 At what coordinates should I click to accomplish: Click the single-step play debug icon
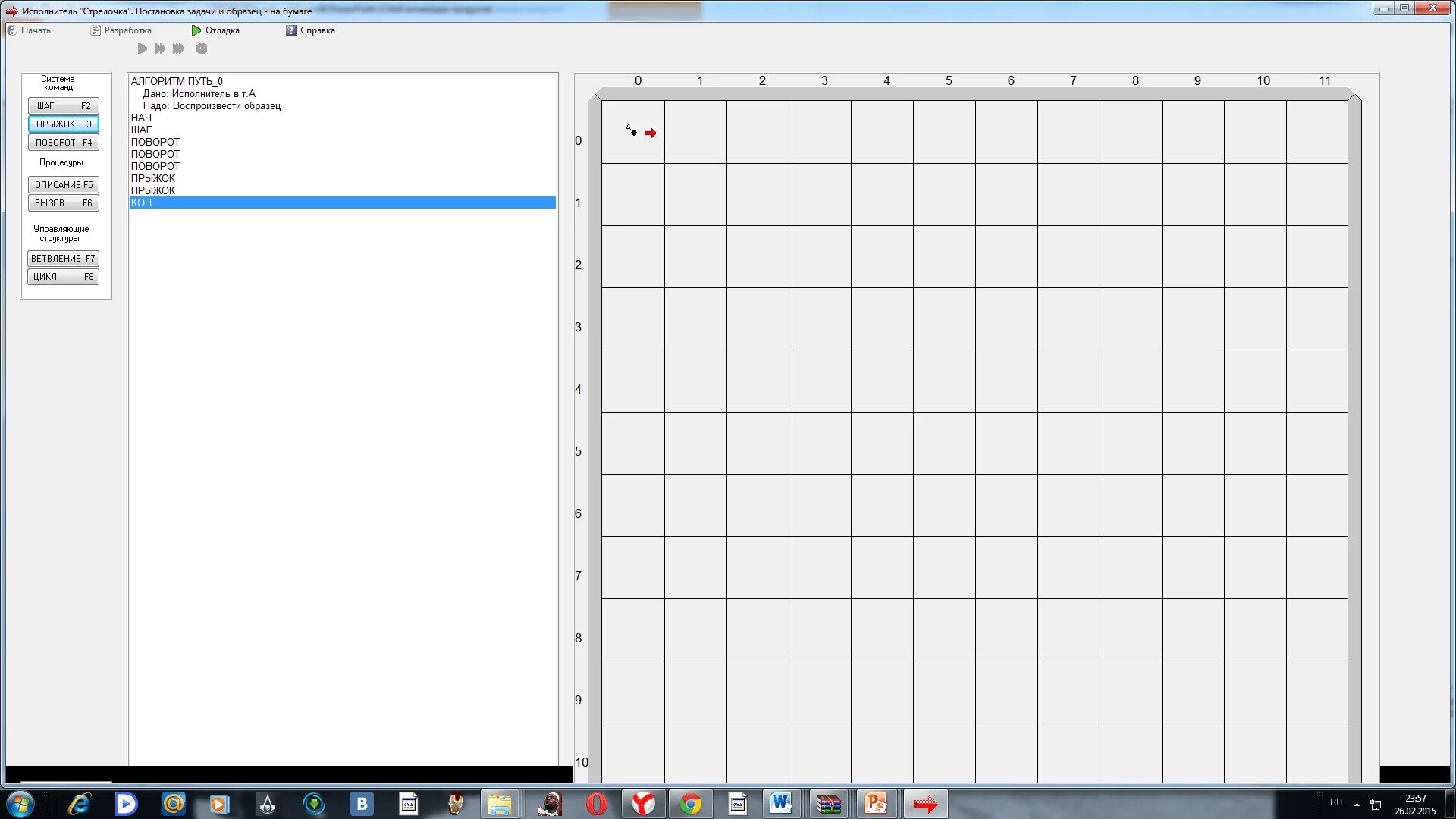point(142,49)
